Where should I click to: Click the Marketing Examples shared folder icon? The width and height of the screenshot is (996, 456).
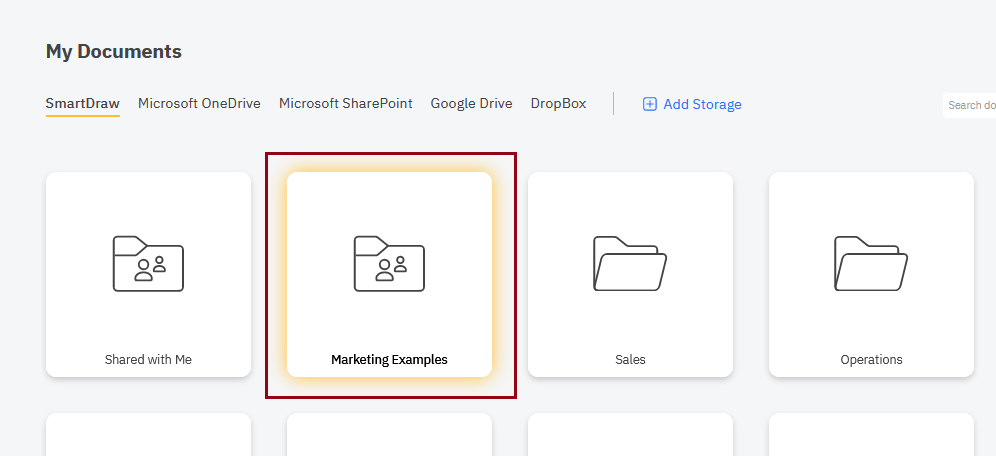click(x=389, y=264)
